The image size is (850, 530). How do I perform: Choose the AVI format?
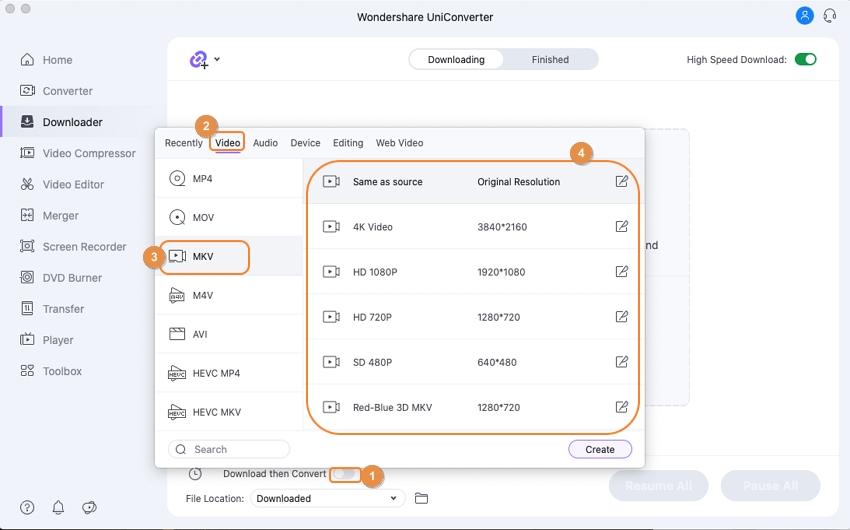point(229,334)
